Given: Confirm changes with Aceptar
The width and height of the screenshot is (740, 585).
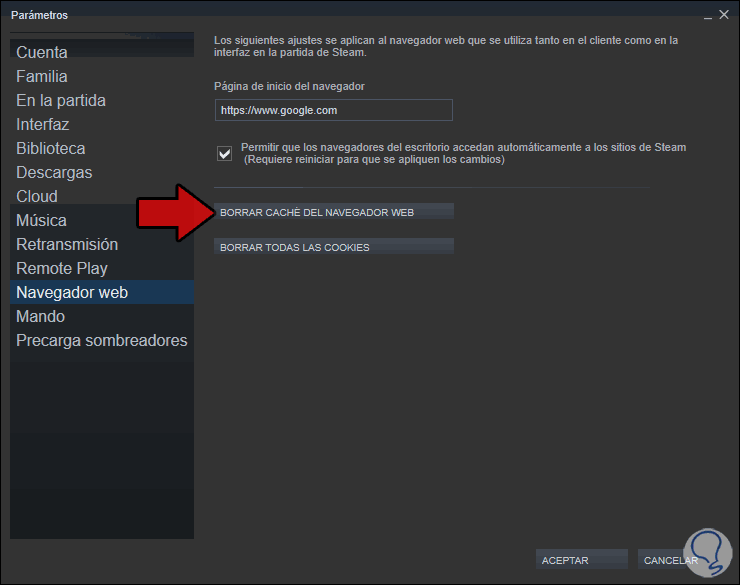Looking at the screenshot, I should coord(581,560).
